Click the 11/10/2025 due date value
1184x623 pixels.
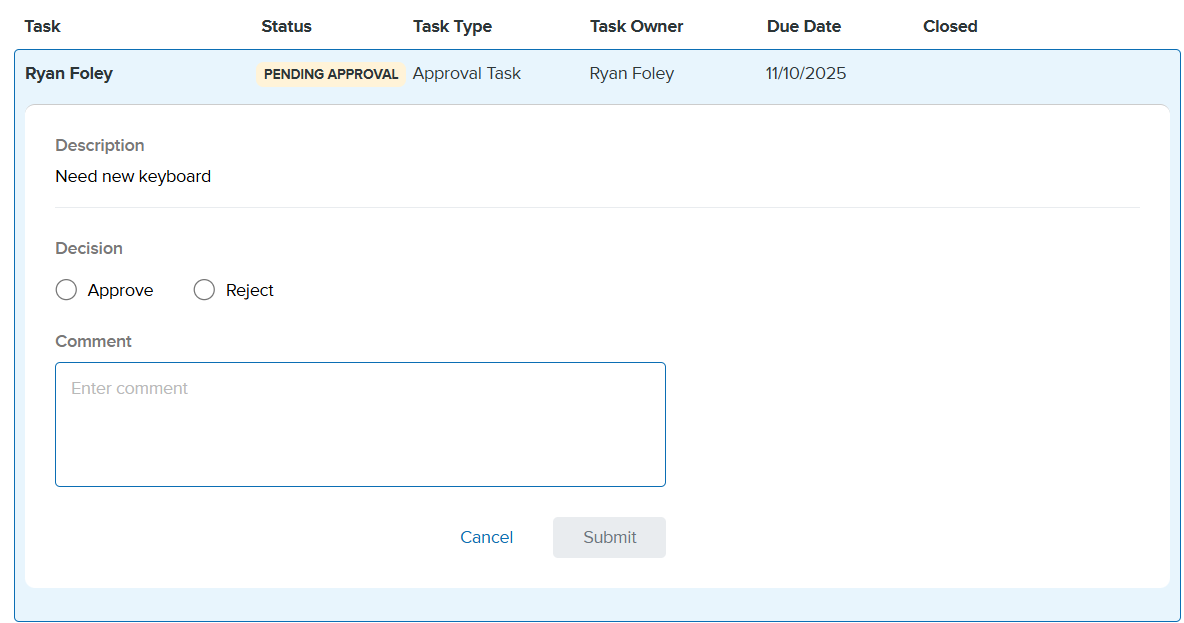(x=806, y=73)
